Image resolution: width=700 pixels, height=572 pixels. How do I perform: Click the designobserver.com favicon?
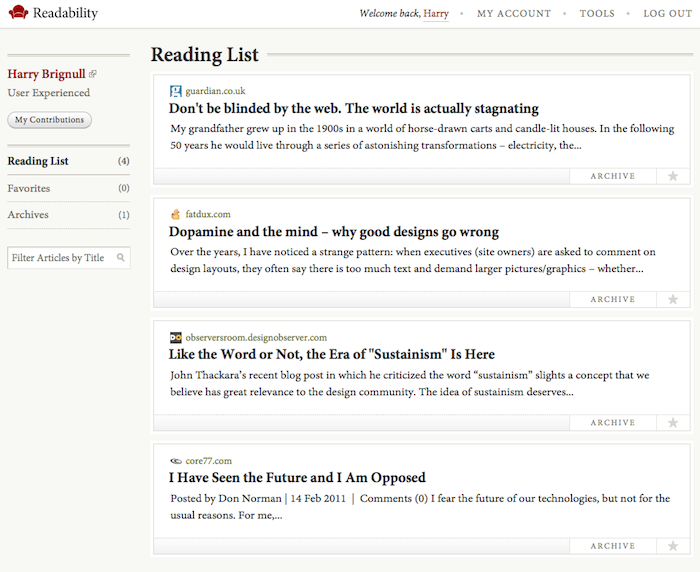(176, 338)
